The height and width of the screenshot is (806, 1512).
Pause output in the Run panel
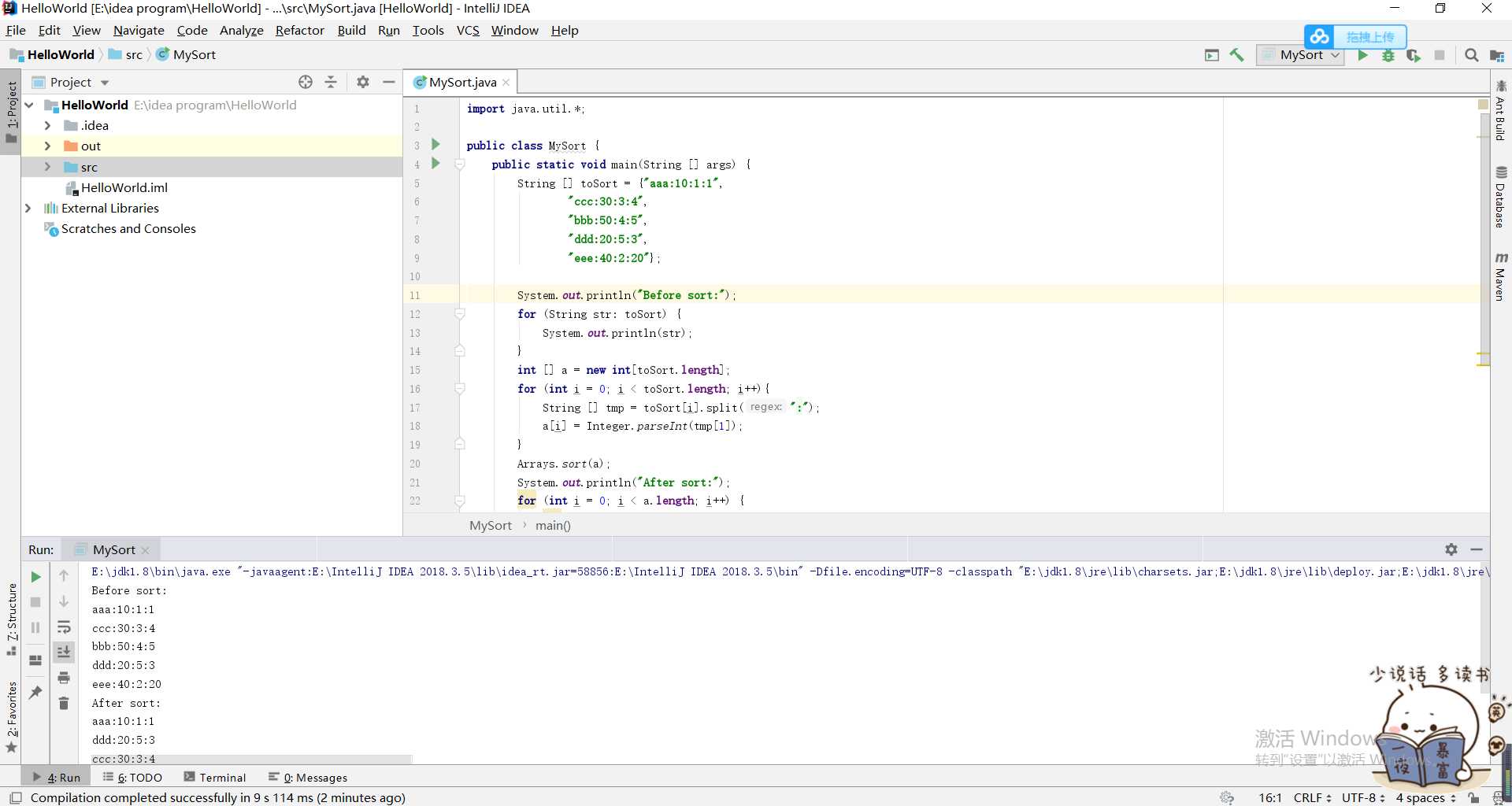pos(35,627)
